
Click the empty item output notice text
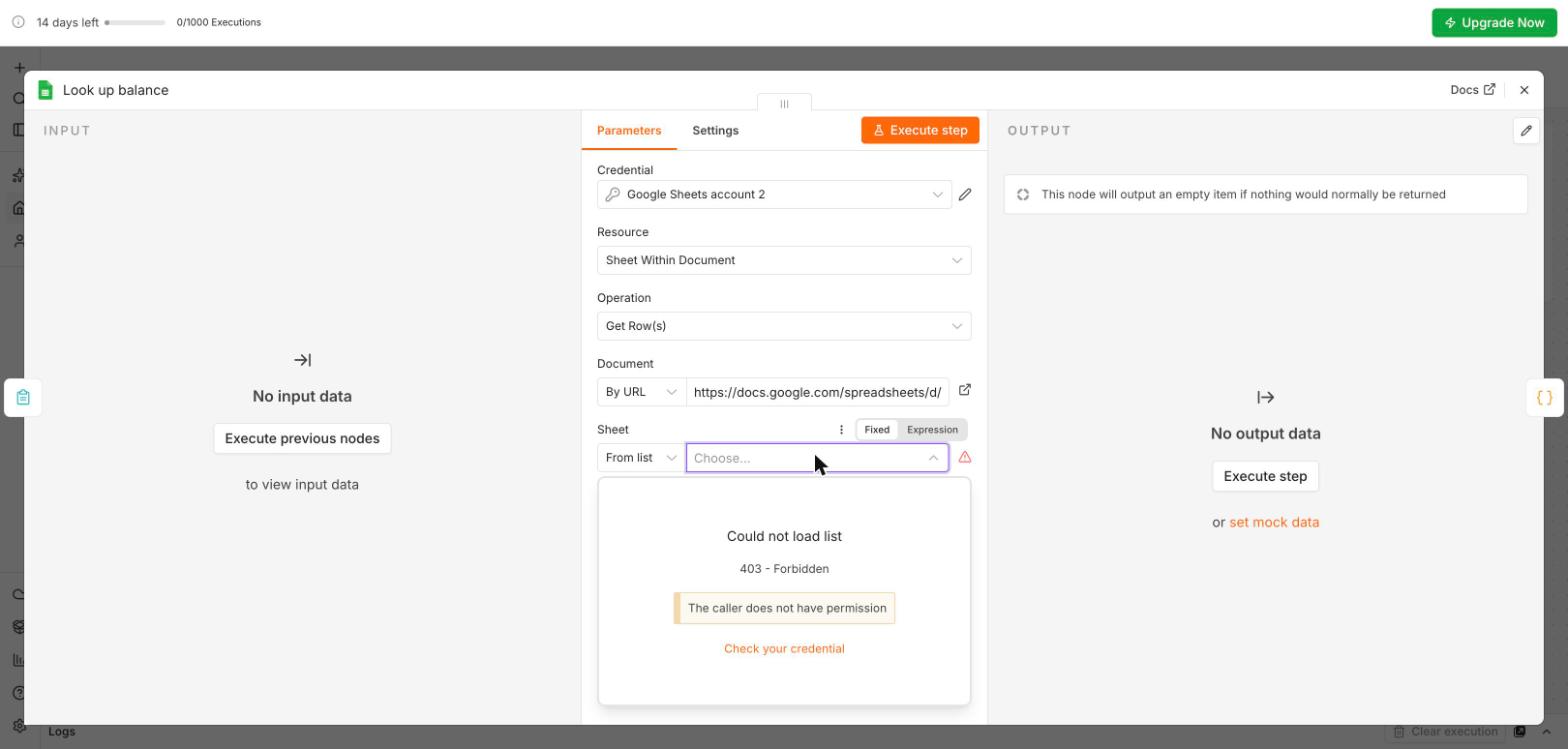click(1243, 194)
